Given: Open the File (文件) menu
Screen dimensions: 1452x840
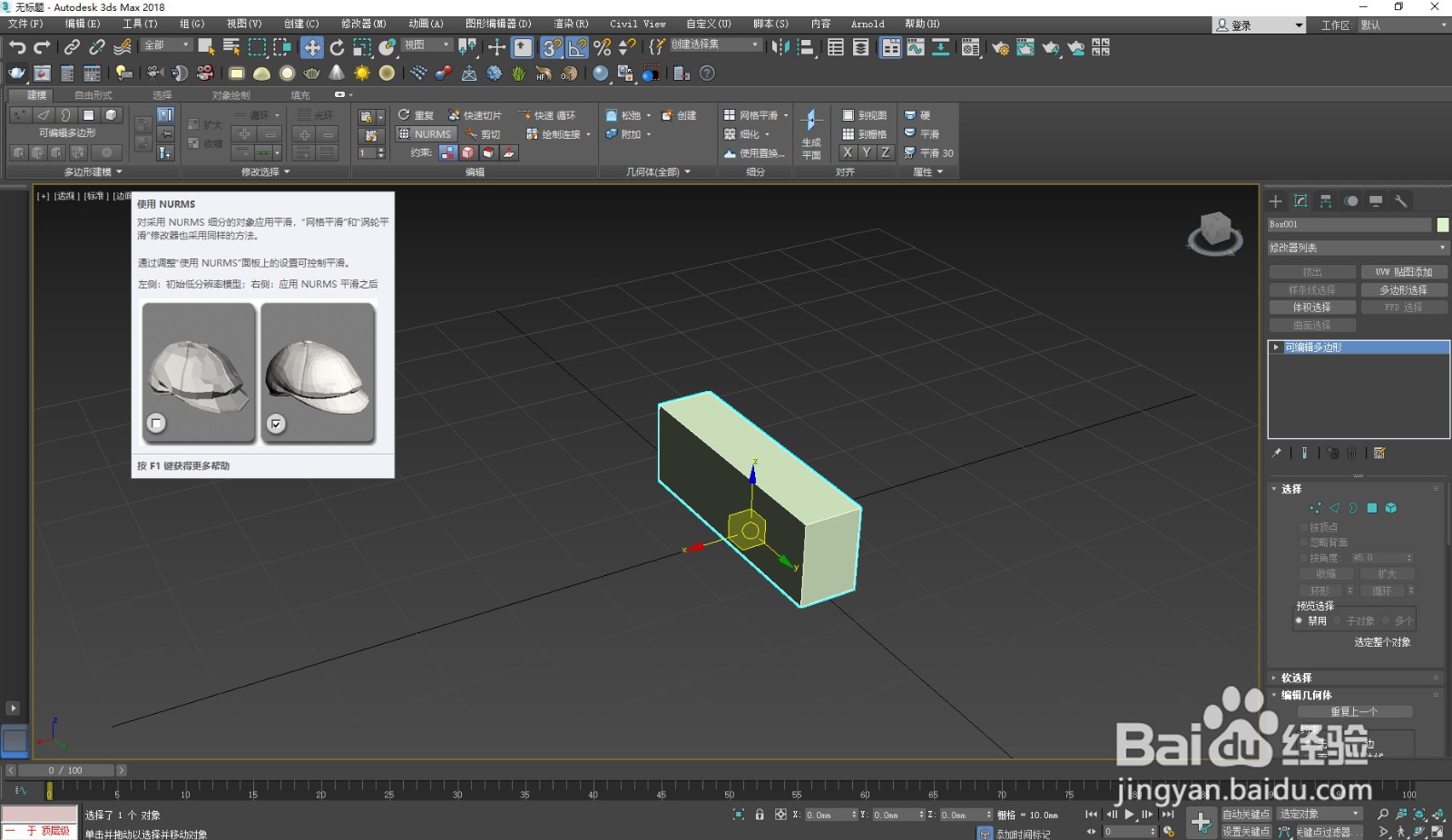Looking at the screenshot, I should point(25,24).
